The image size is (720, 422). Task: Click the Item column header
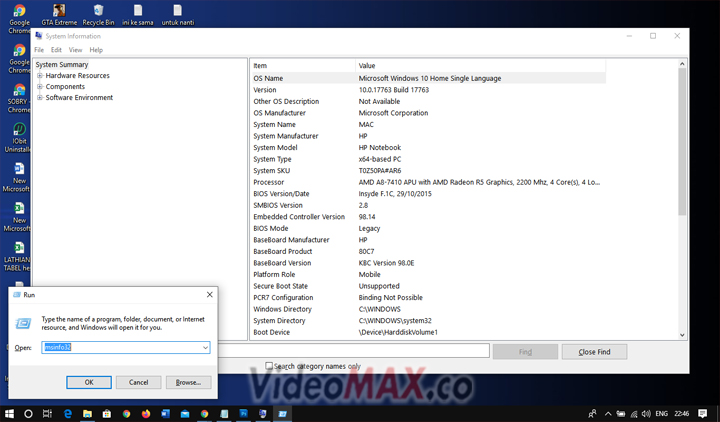pyautogui.click(x=303, y=66)
